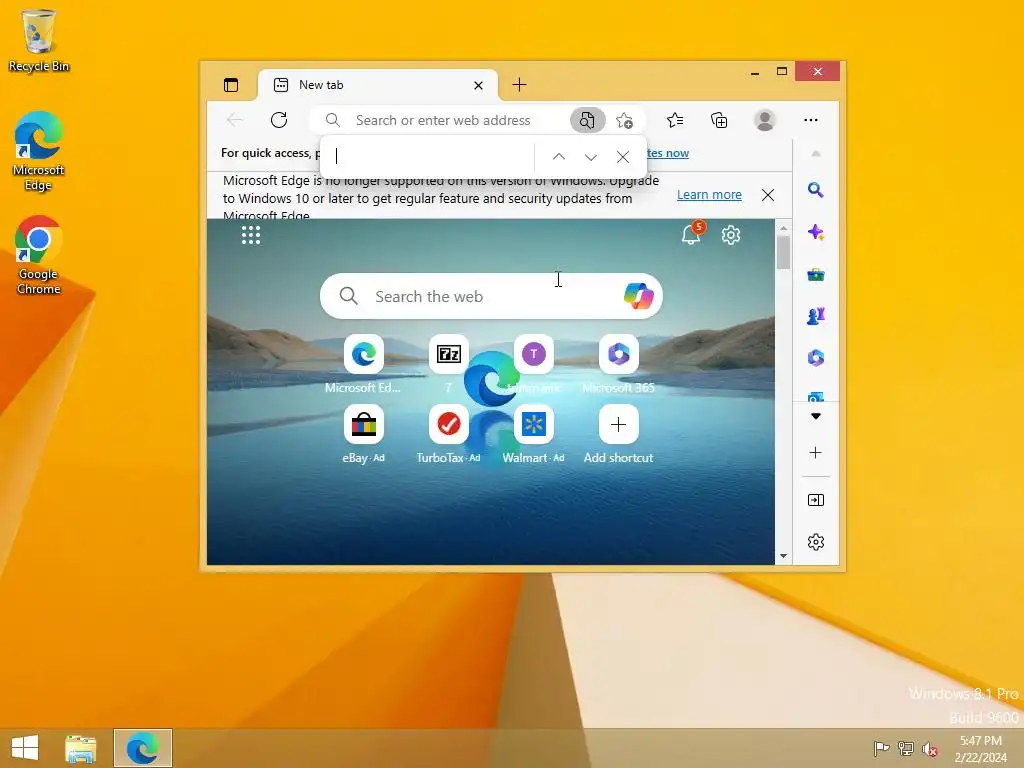Click the Add shortcut tile
The image size is (1024, 768).
[618, 424]
